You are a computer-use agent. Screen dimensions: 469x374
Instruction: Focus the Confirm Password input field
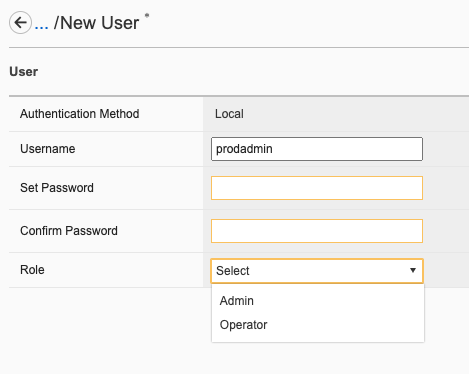point(317,231)
